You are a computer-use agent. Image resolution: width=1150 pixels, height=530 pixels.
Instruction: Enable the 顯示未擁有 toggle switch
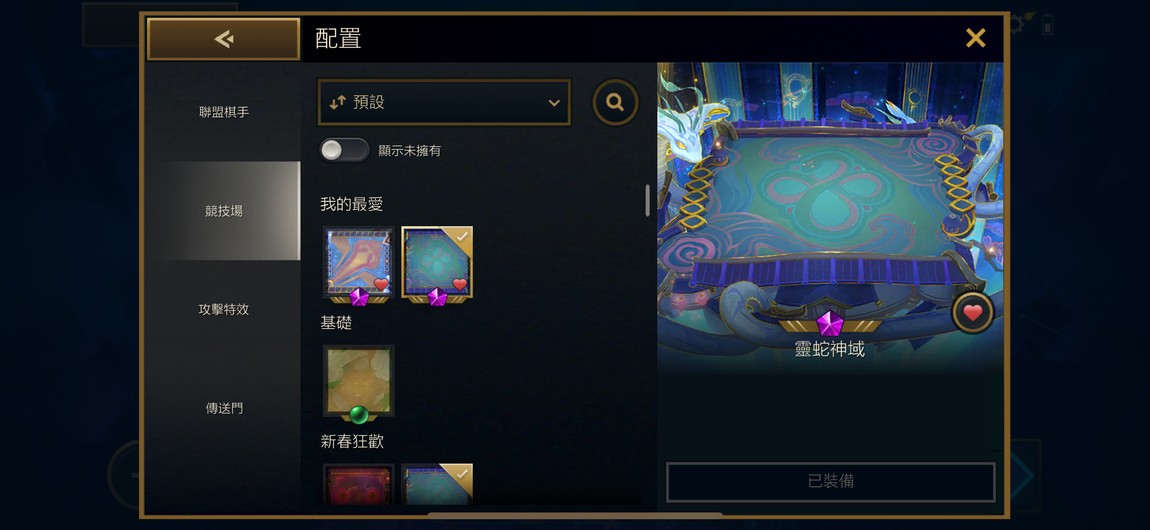[x=344, y=150]
